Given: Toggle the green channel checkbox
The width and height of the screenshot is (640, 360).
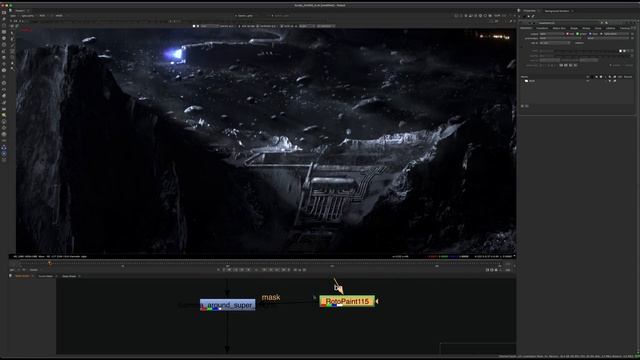Looking at the screenshot, I should click(578, 34).
